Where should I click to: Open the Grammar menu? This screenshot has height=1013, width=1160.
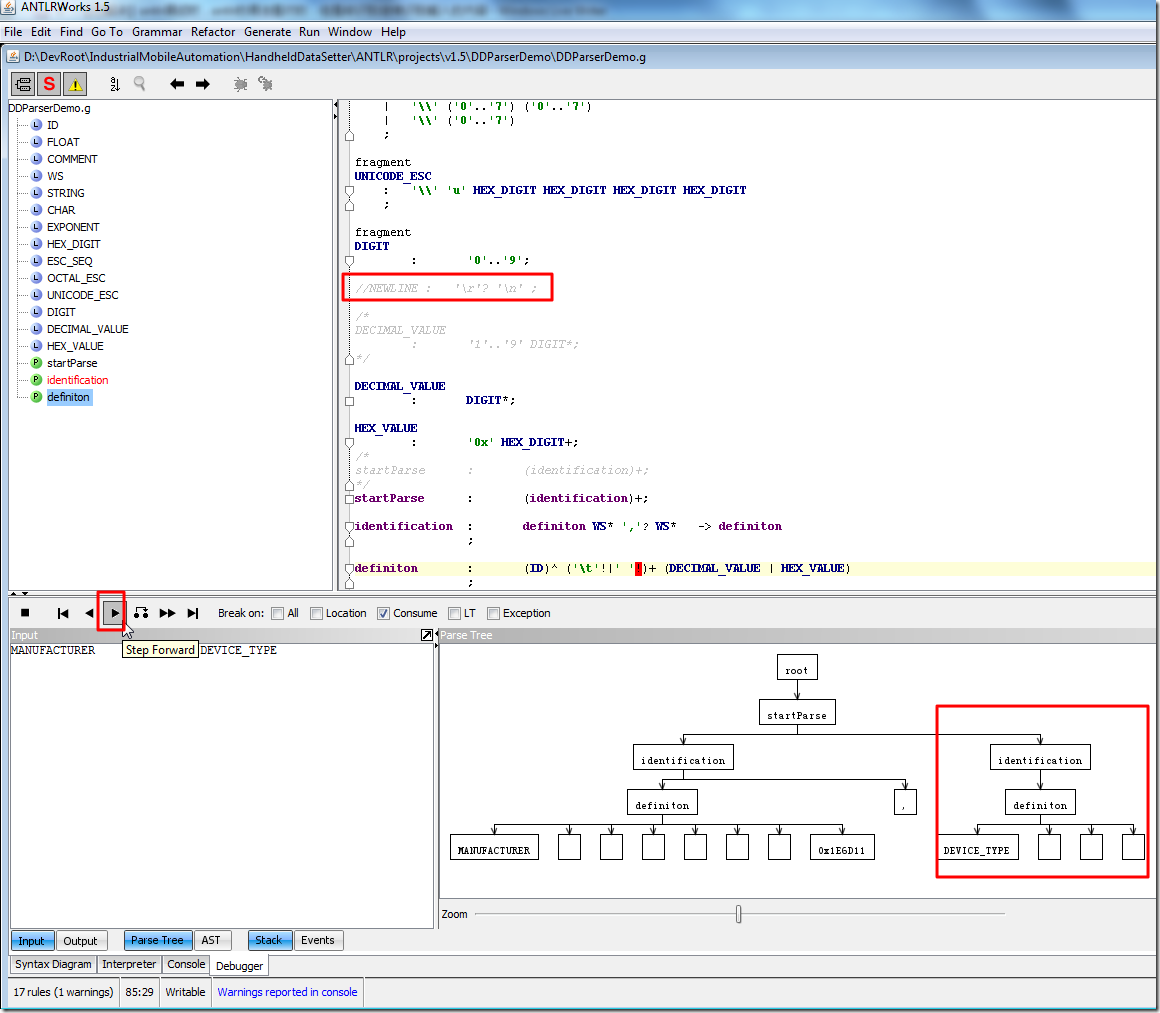coord(157,32)
